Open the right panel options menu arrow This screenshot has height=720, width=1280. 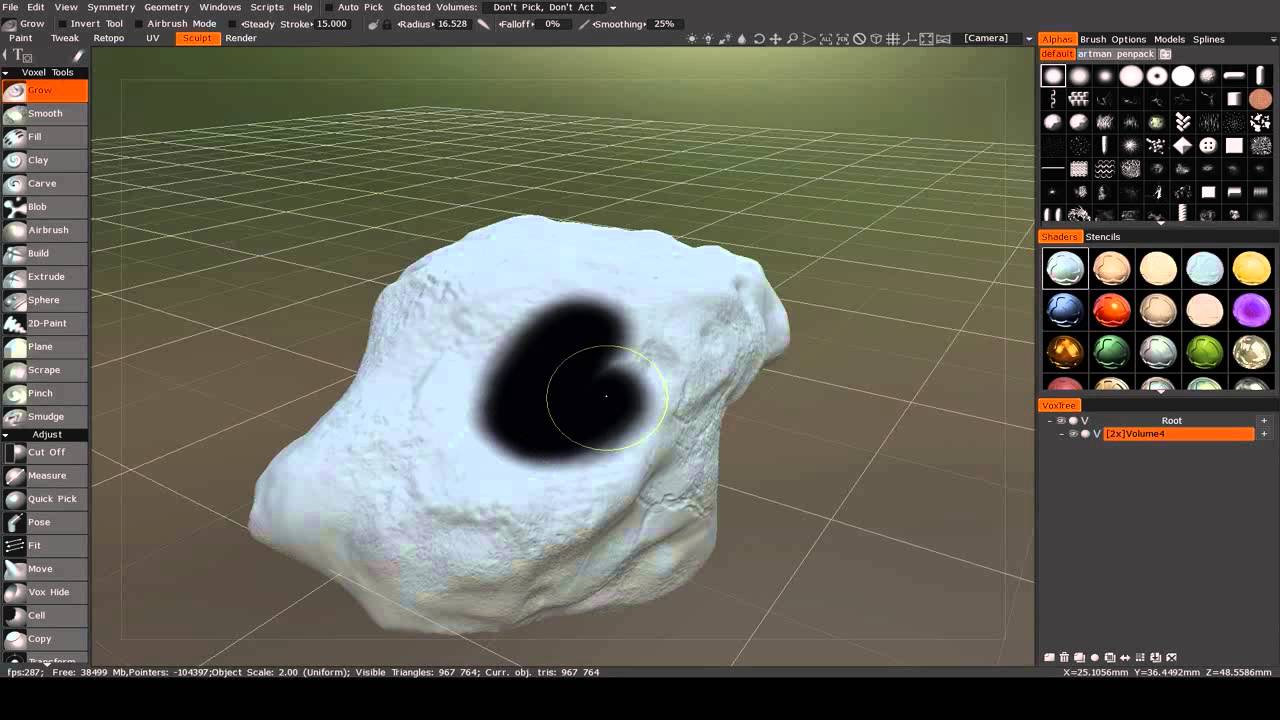(x=1273, y=40)
